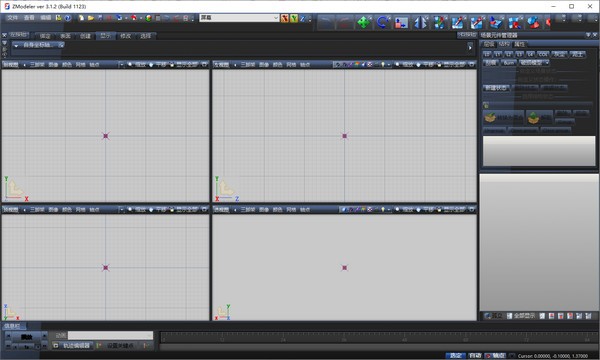This screenshot has height=360, width=600.
Task: Maximize the left viewport
Action: pos(472,65)
